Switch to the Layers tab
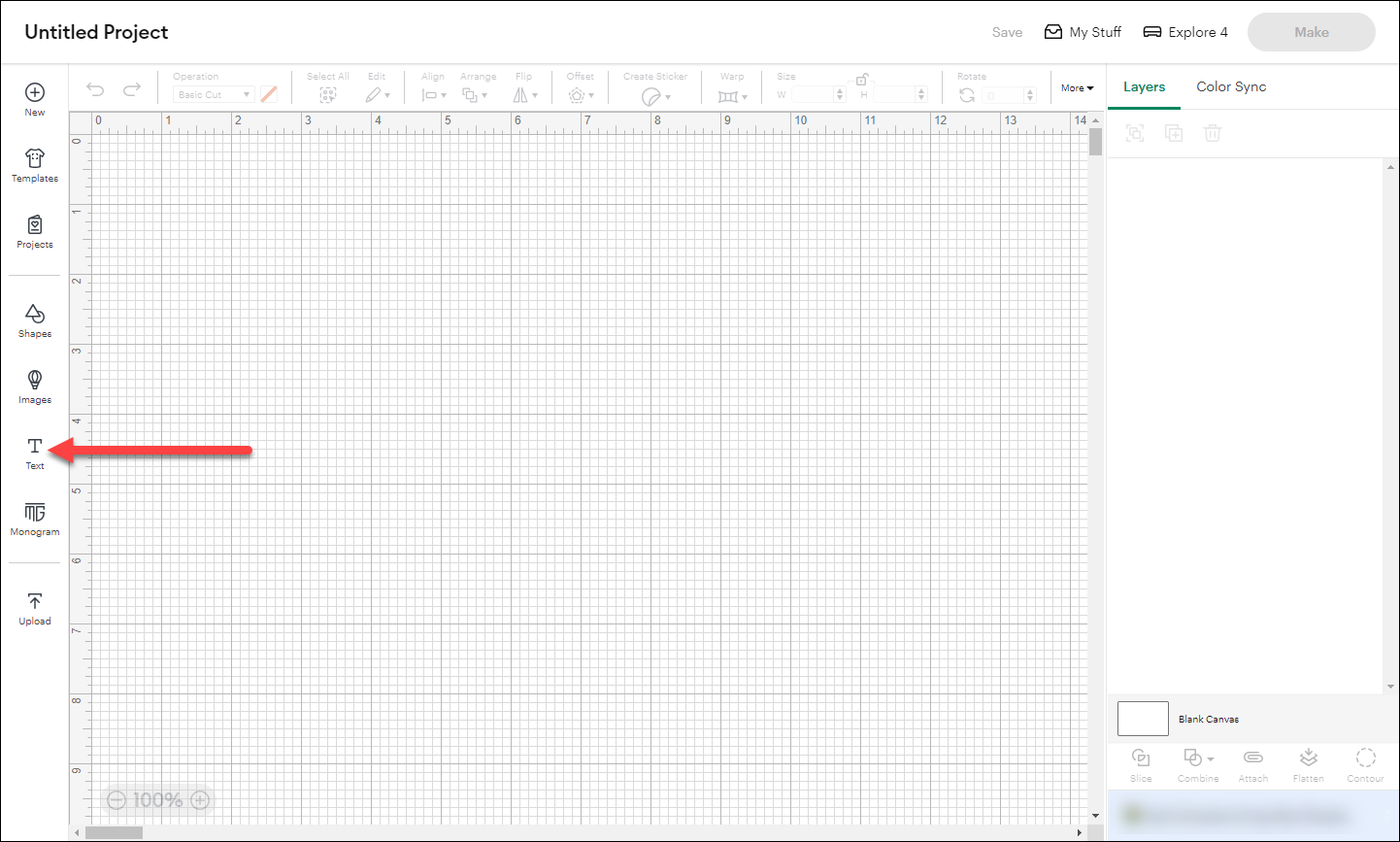 1144,86
